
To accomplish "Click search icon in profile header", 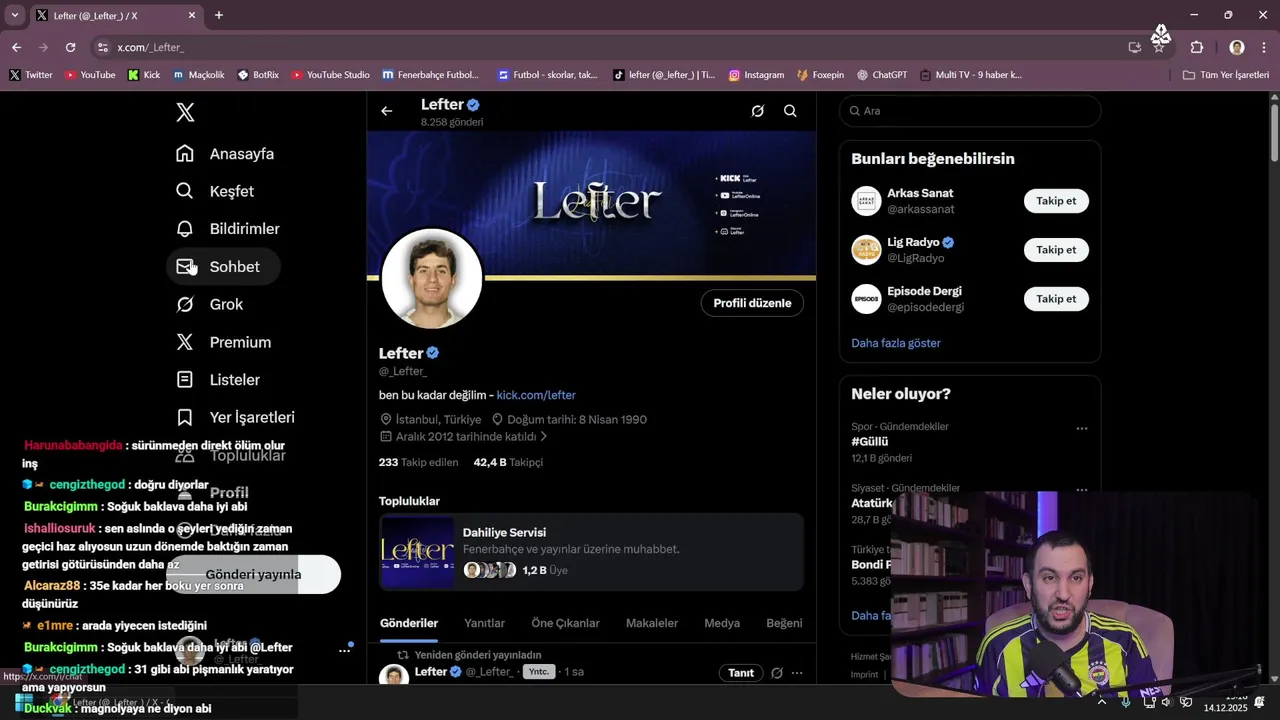I will (x=790, y=111).
